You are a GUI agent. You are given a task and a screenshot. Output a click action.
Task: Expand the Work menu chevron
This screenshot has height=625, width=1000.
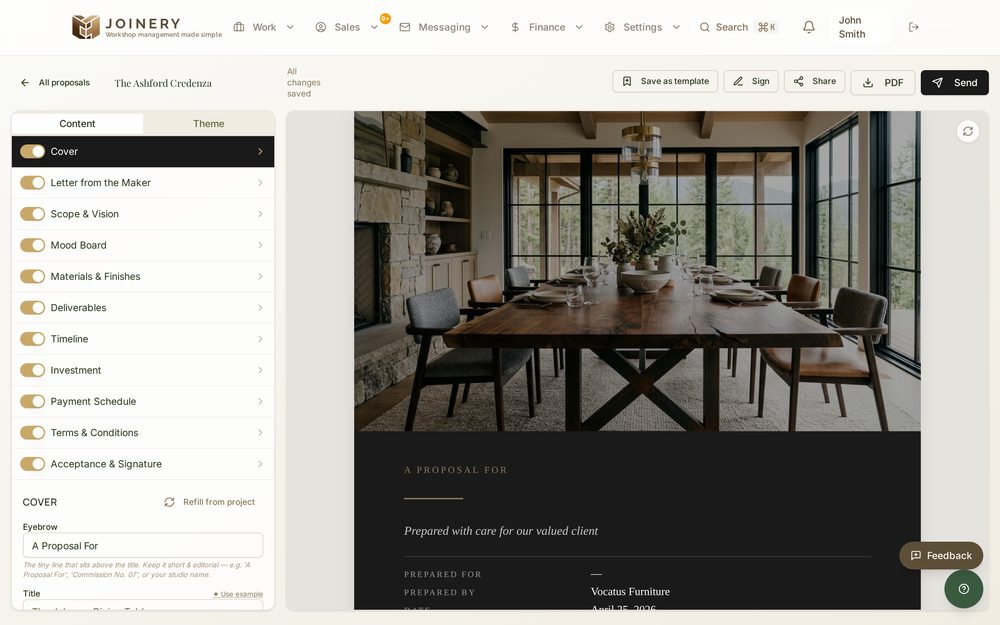coord(290,27)
